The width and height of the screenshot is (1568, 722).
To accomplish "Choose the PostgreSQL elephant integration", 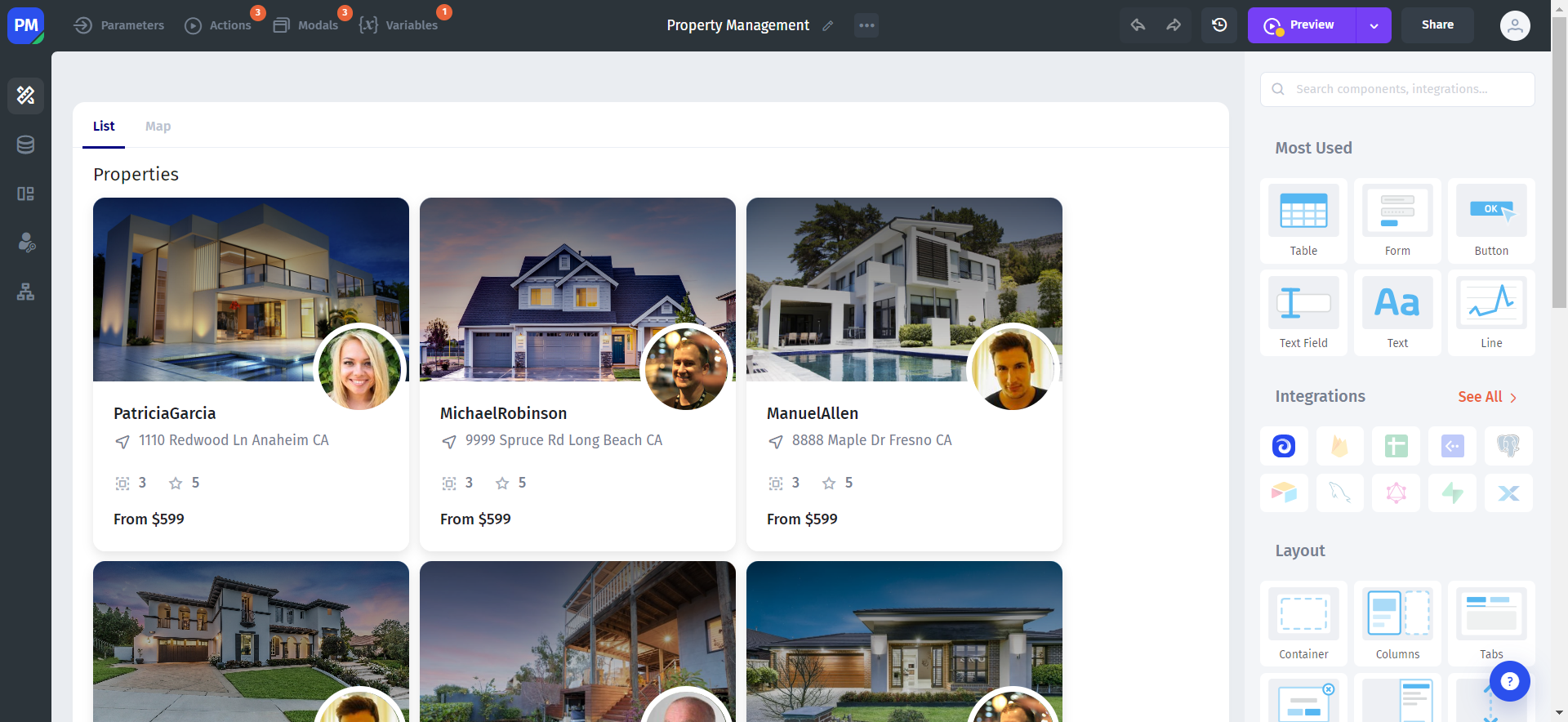I will 1508,446.
